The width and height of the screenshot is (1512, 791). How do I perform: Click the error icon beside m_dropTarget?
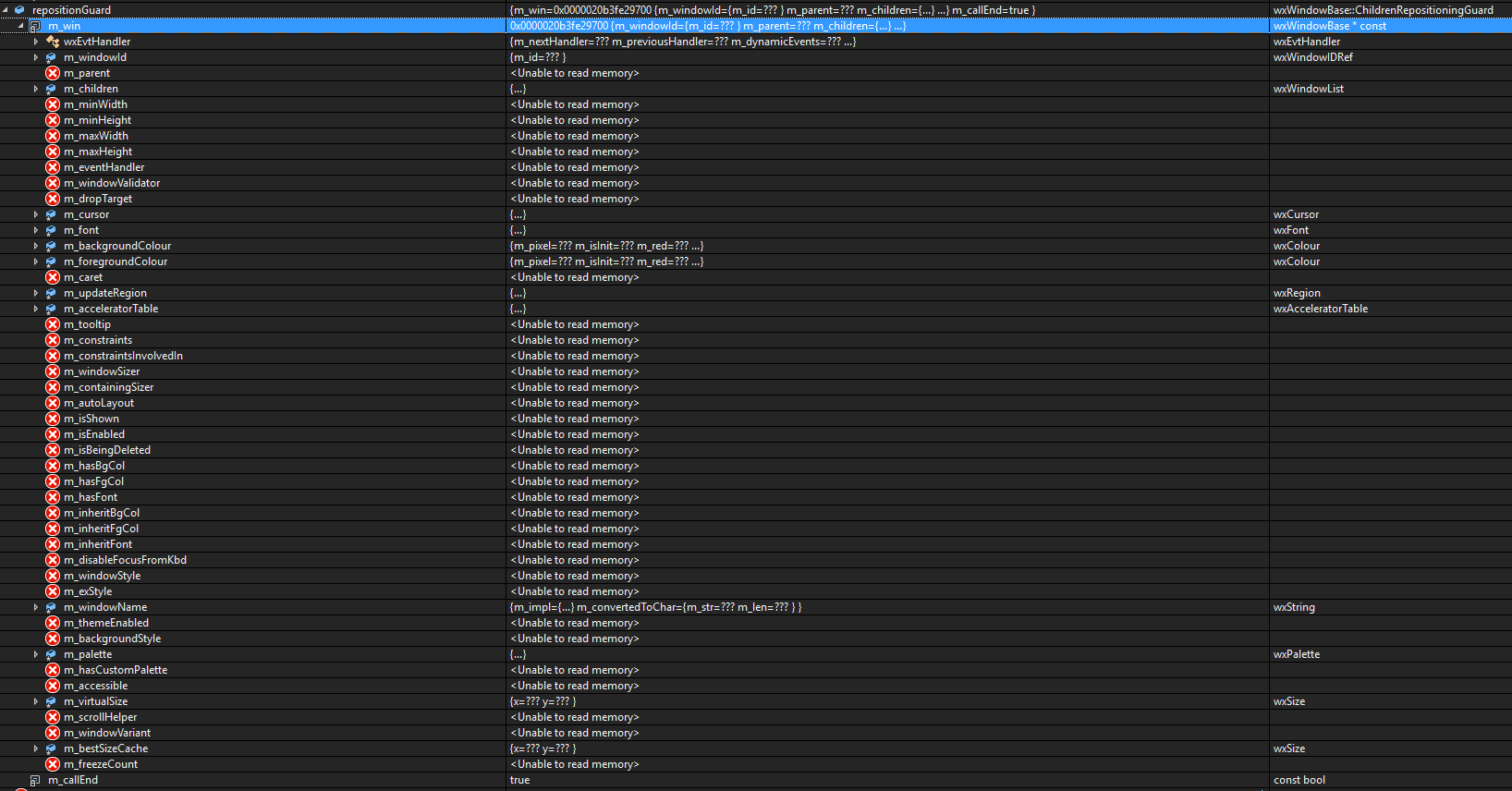[x=53, y=199]
